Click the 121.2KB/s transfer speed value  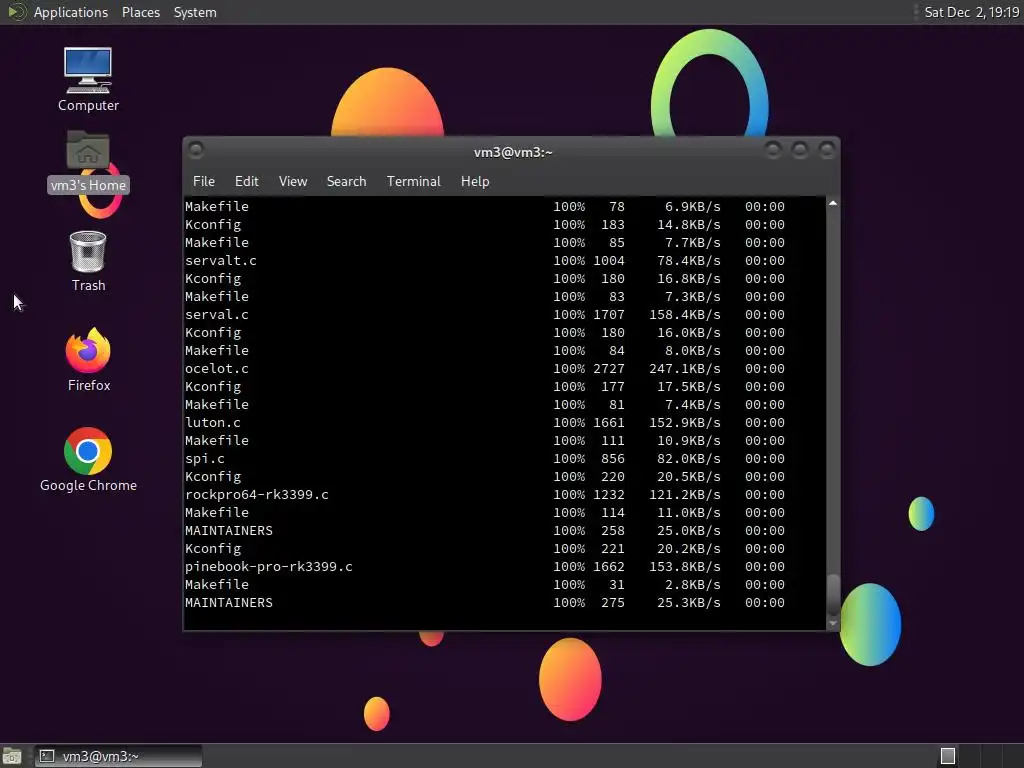[x=684, y=495]
